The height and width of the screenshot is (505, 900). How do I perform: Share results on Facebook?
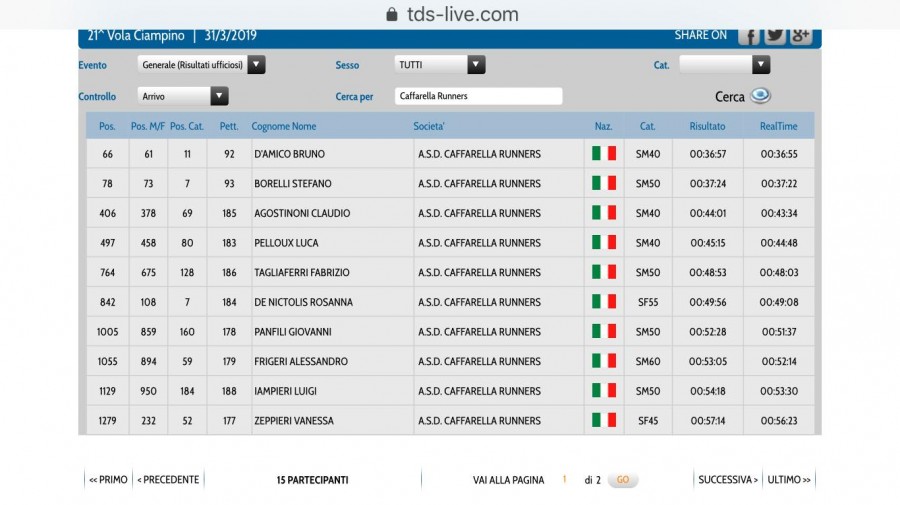coord(748,36)
